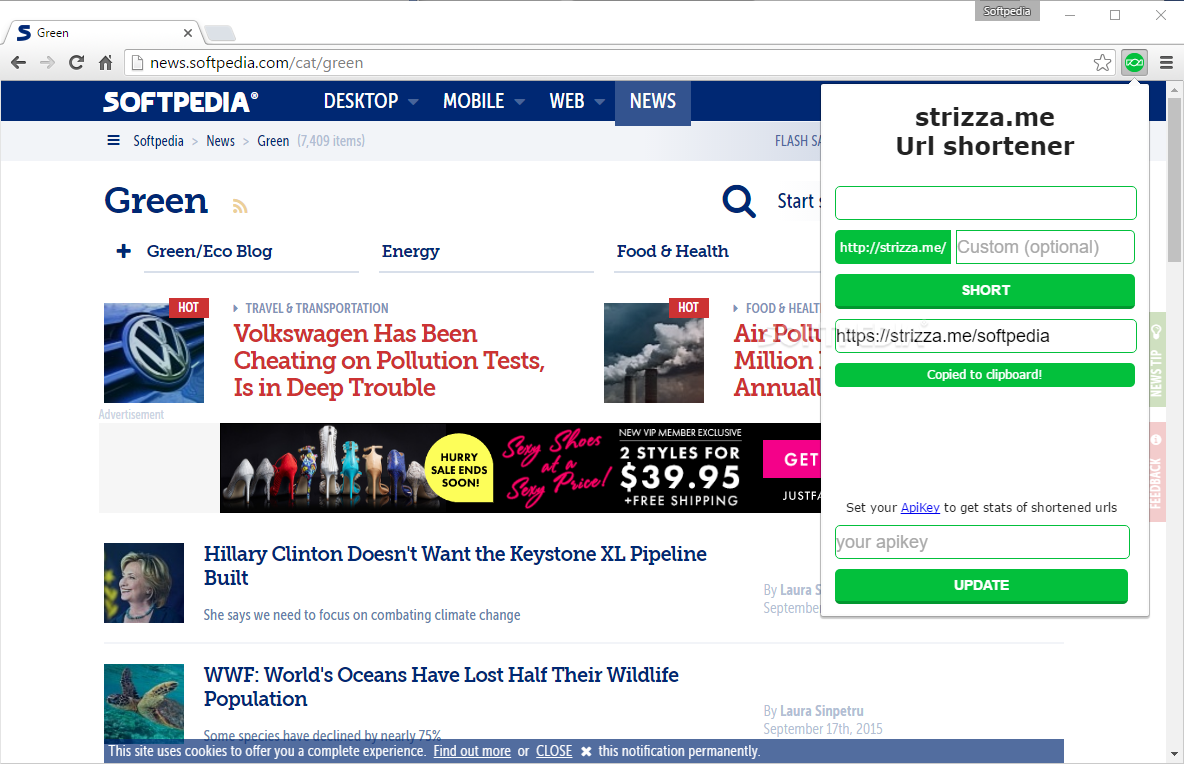1184x764 pixels.
Task: Click the Softpedia logo
Action: point(180,102)
